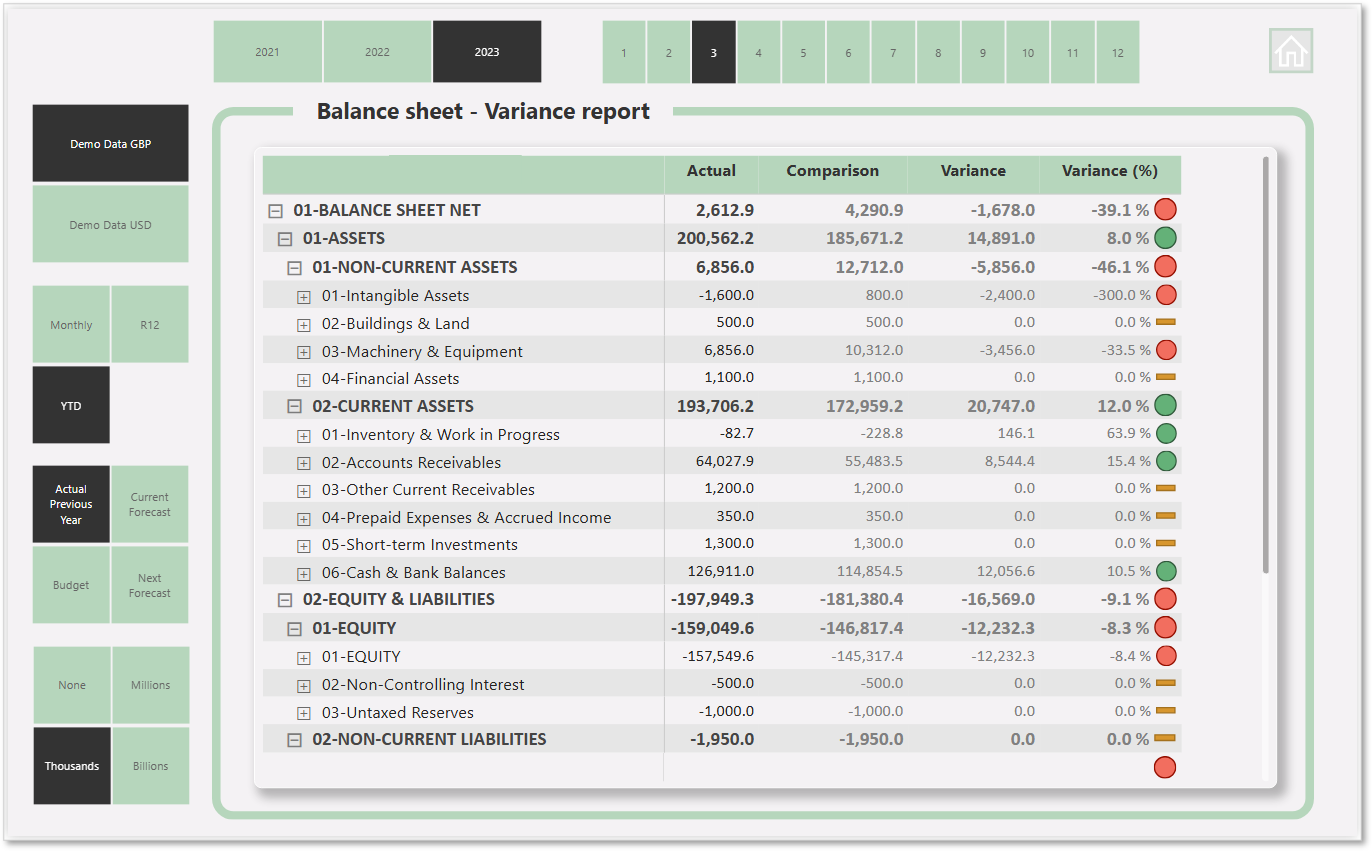Expand 04-Financial Assets row
This screenshot has width=1372, height=851.
[x=304, y=380]
